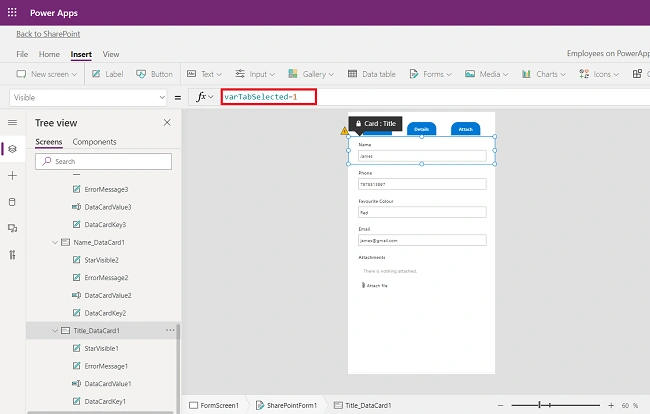Select ErrorMessage2 in the tree
Image resolution: width=650 pixels, height=414 pixels.
[106, 278]
